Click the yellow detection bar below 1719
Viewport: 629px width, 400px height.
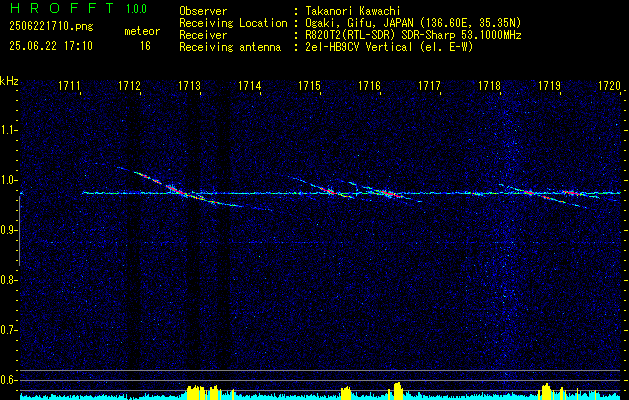(x=546, y=391)
